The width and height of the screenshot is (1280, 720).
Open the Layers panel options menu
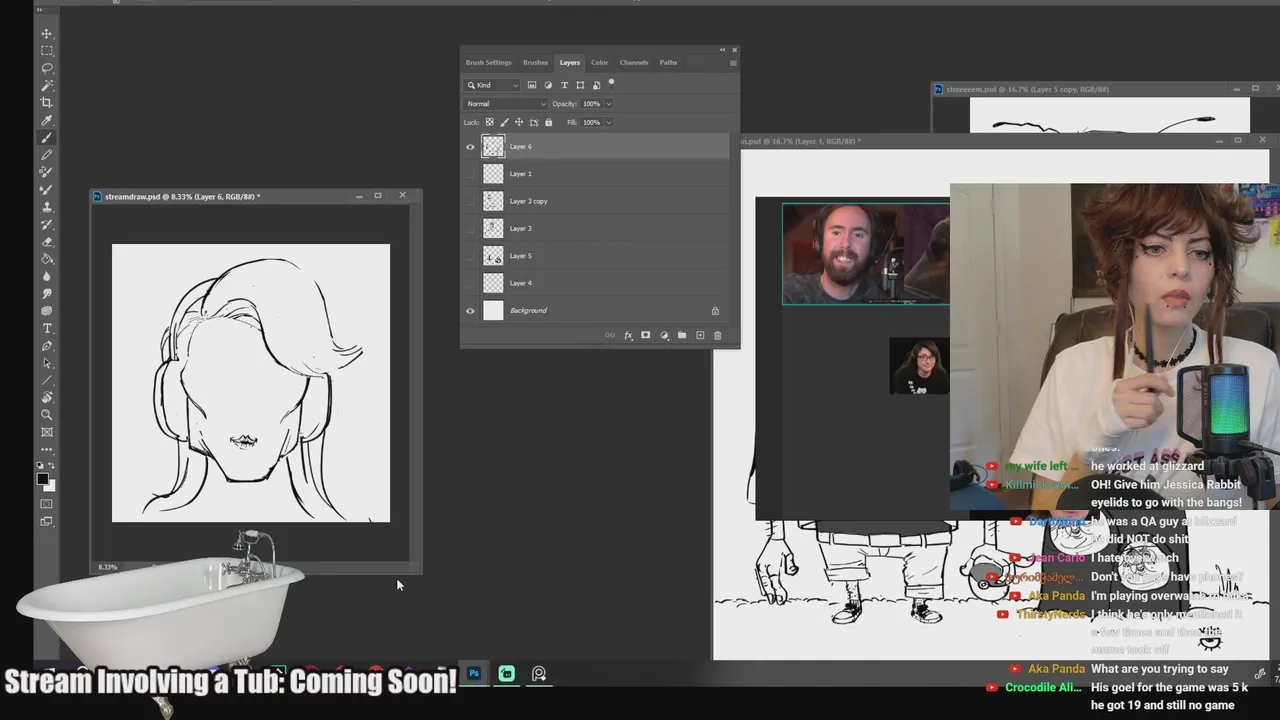pos(733,63)
